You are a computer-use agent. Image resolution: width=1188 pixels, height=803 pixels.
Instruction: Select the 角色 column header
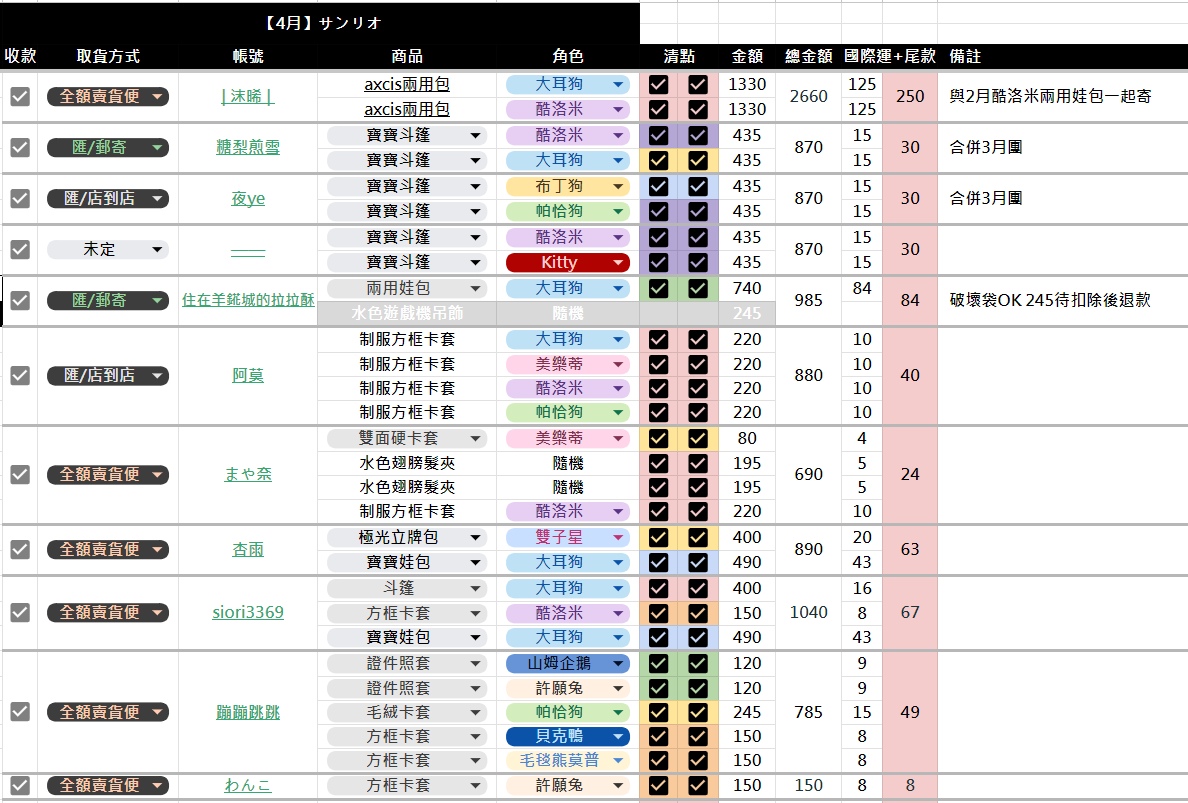(x=567, y=56)
